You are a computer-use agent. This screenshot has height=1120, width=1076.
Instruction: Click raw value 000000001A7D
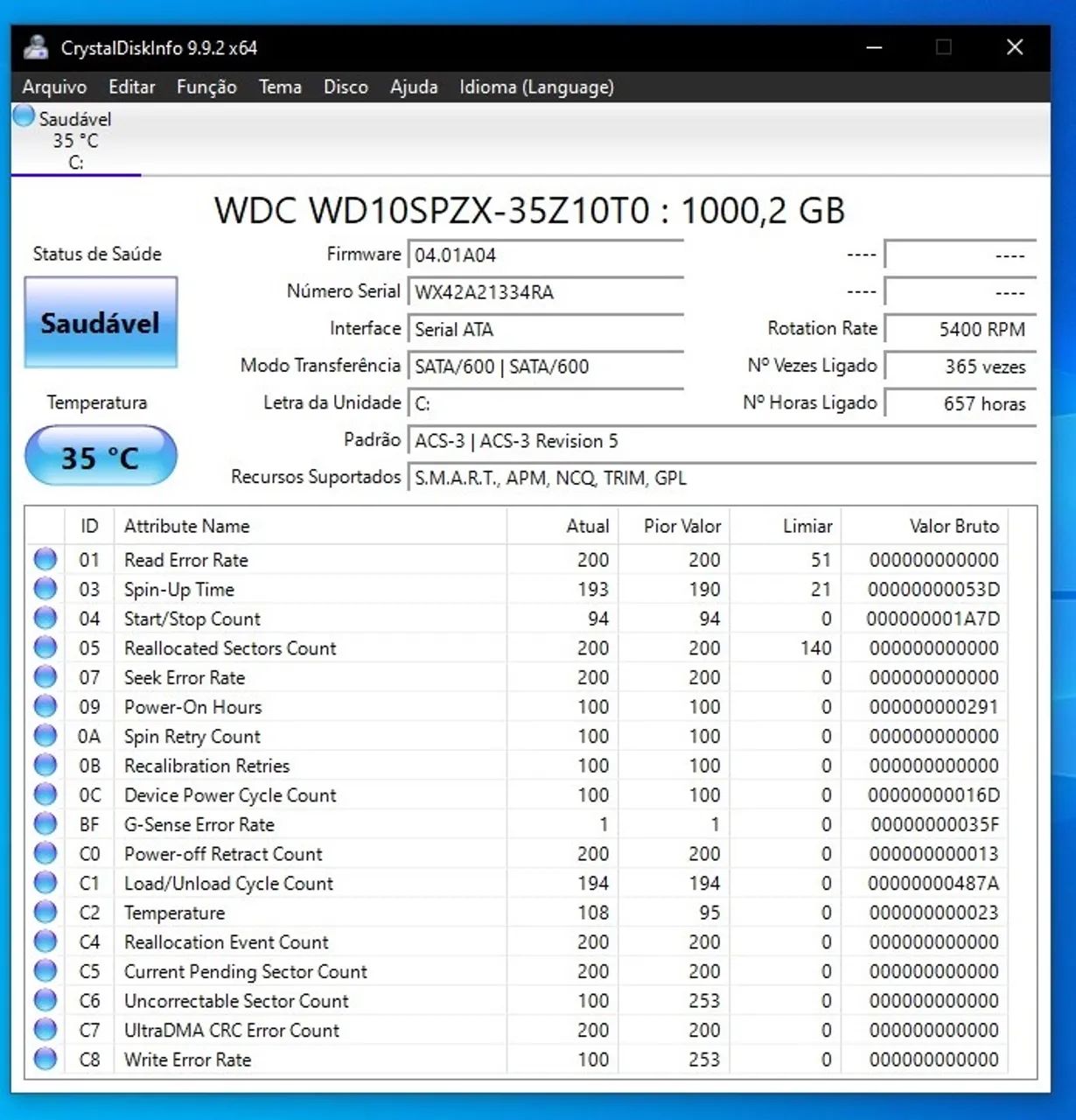(x=933, y=619)
